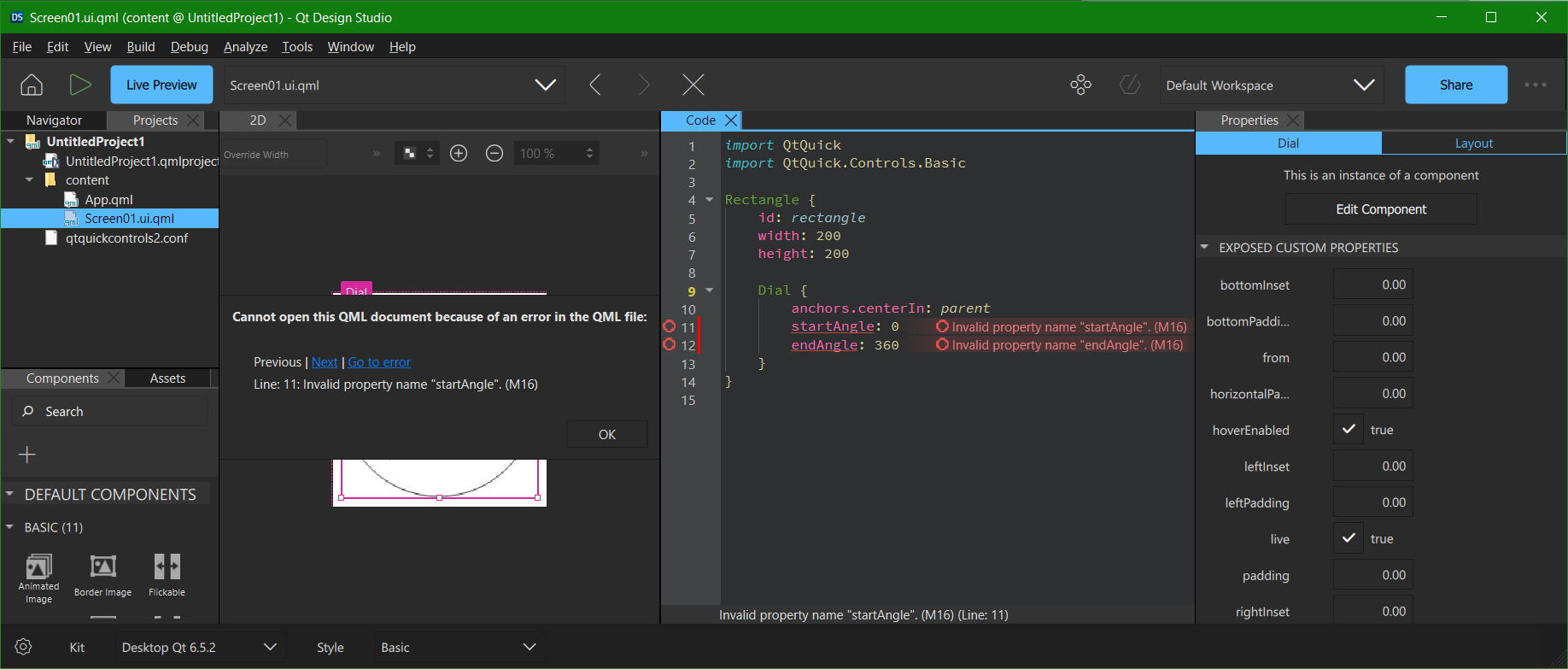Screen dimensions: 1568x669
Task: Select qtquickcontrols2.conf file
Action: (126, 238)
